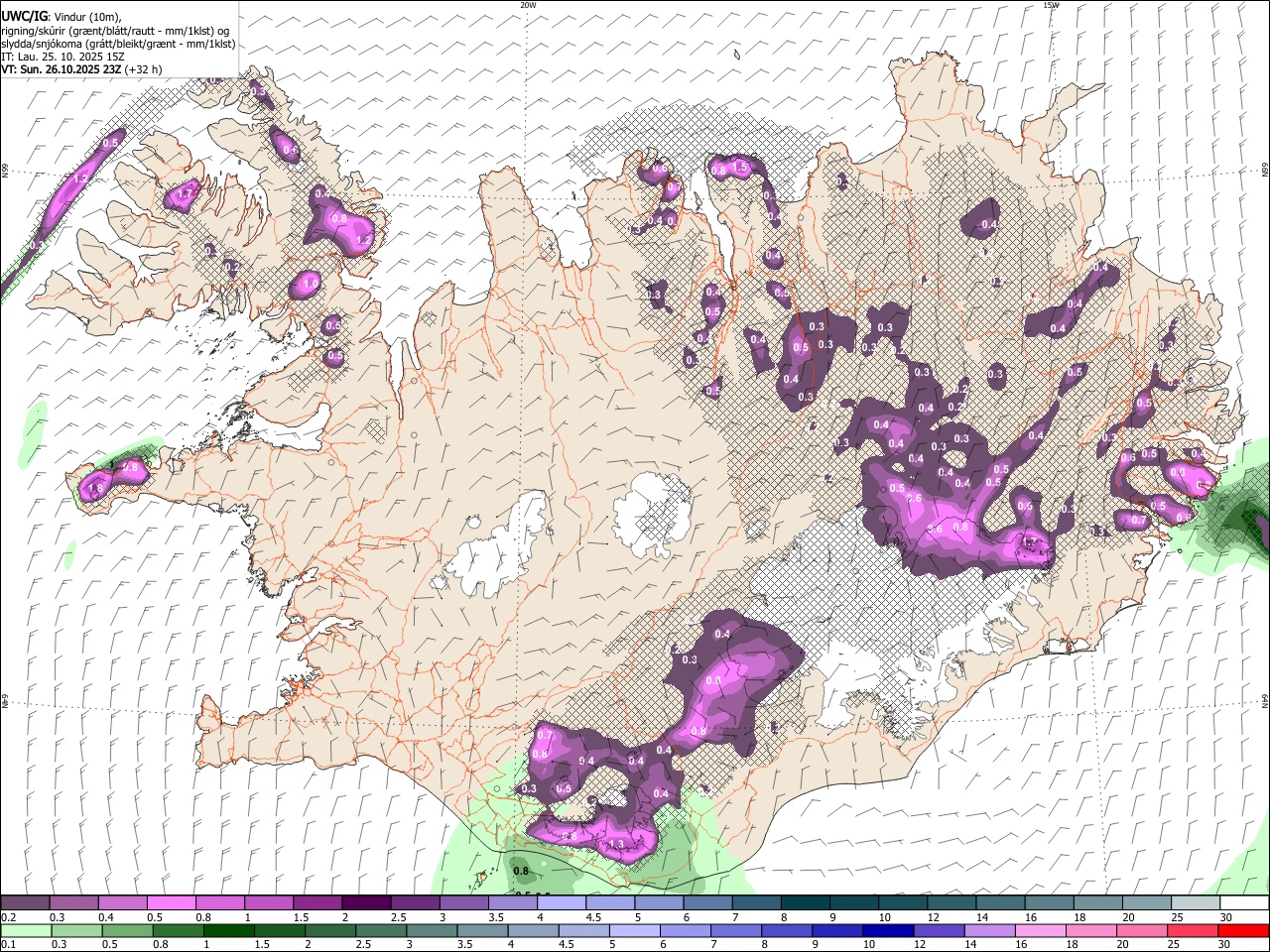The height and width of the screenshot is (952, 1270).
Task: Click the 'VT: Sun. 26.10.2025 23Z' line
Action: (x=81, y=69)
